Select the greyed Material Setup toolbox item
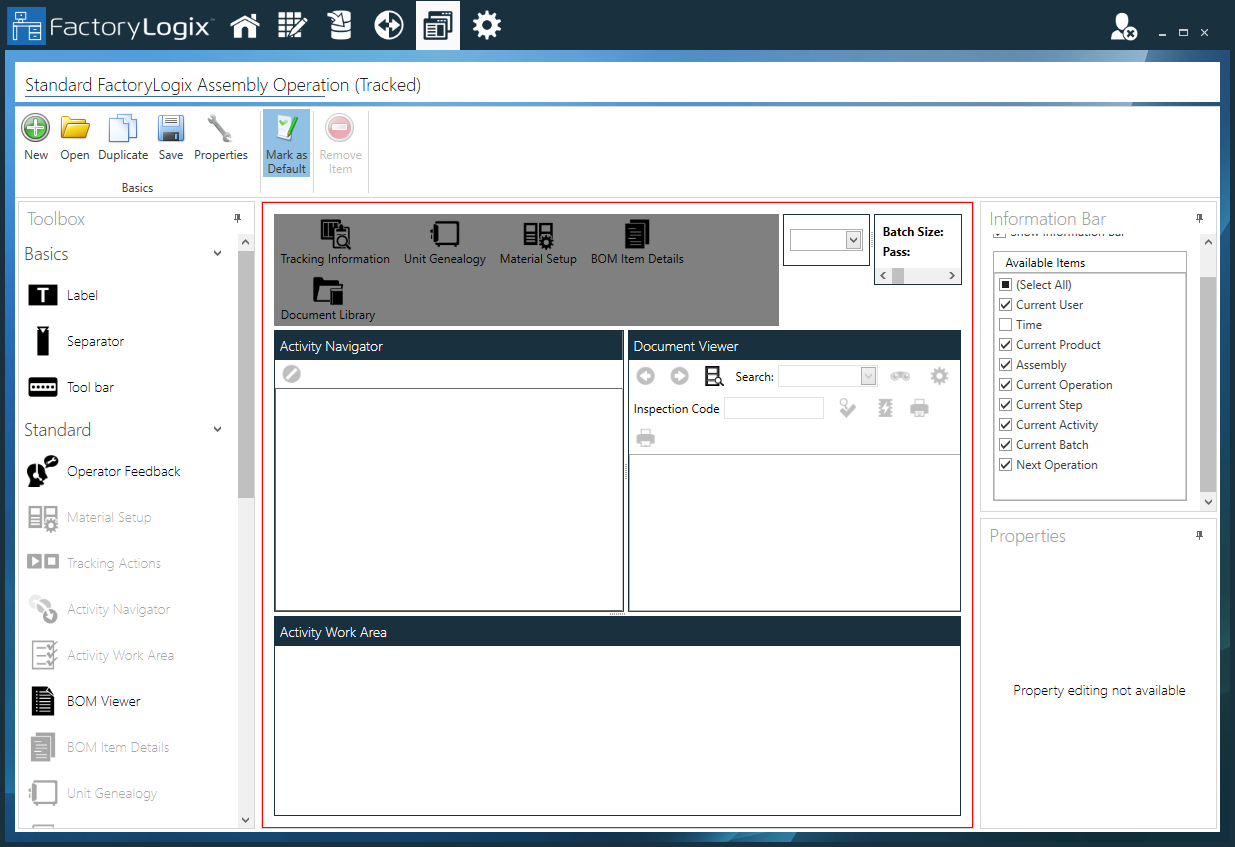 point(89,517)
